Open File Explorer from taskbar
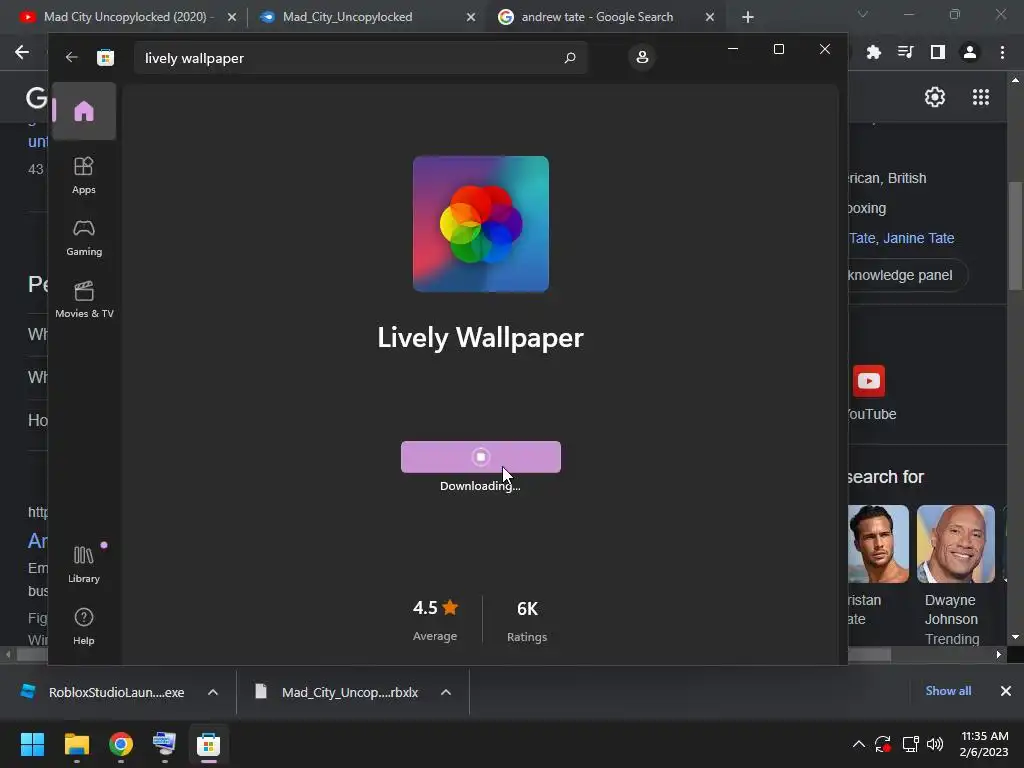 pos(76,744)
